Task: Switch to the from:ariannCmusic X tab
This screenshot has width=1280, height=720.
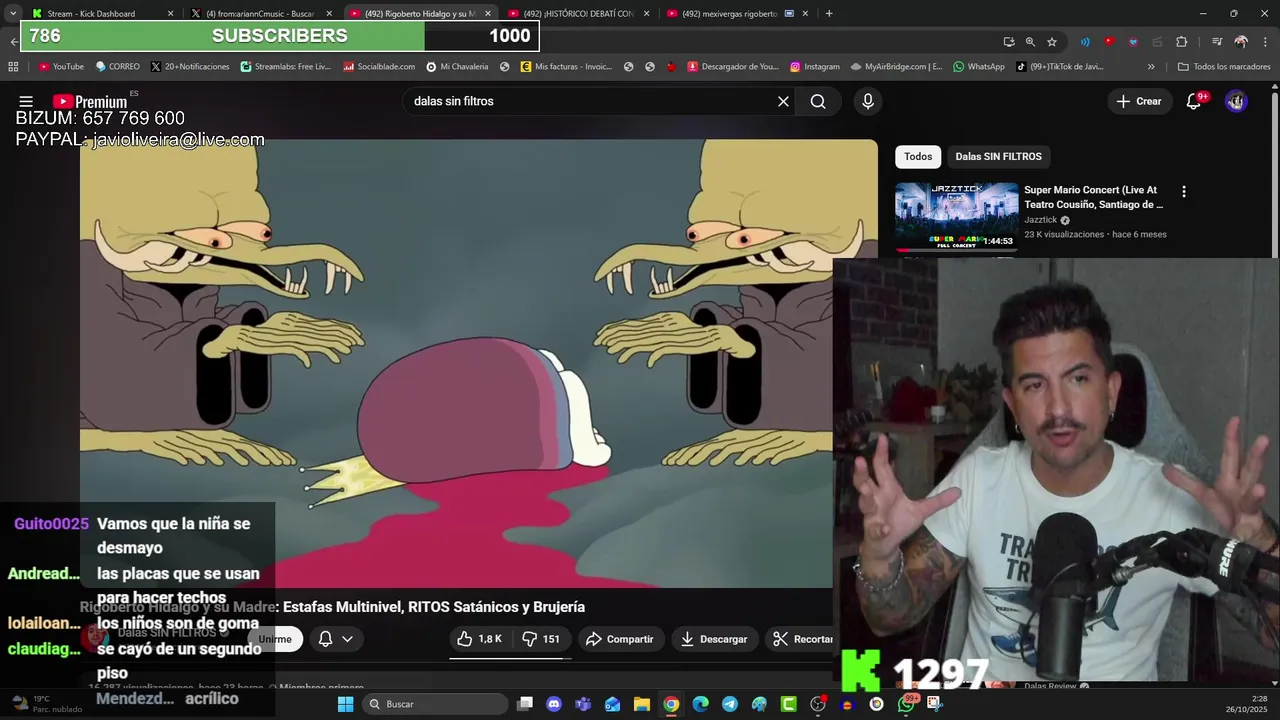Action: pos(260,13)
